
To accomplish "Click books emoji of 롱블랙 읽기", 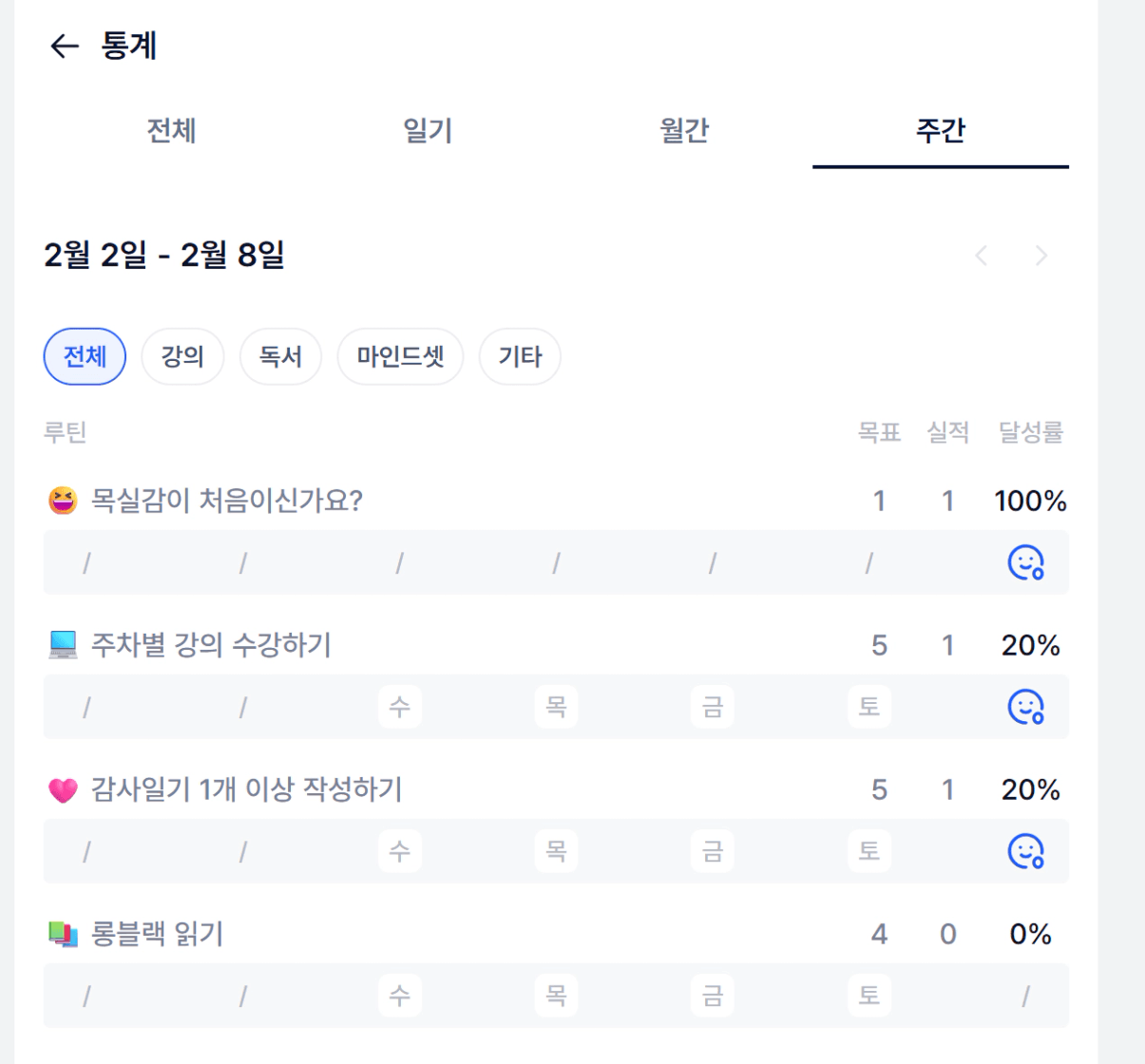I will [63, 935].
